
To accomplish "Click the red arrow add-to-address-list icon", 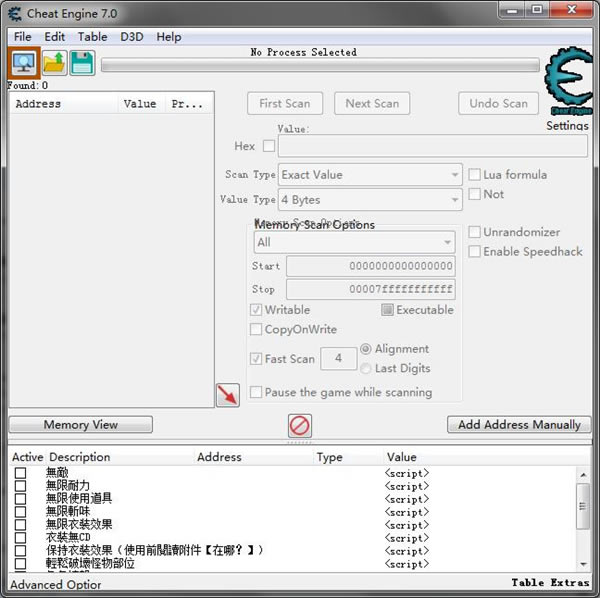I will (x=228, y=395).
